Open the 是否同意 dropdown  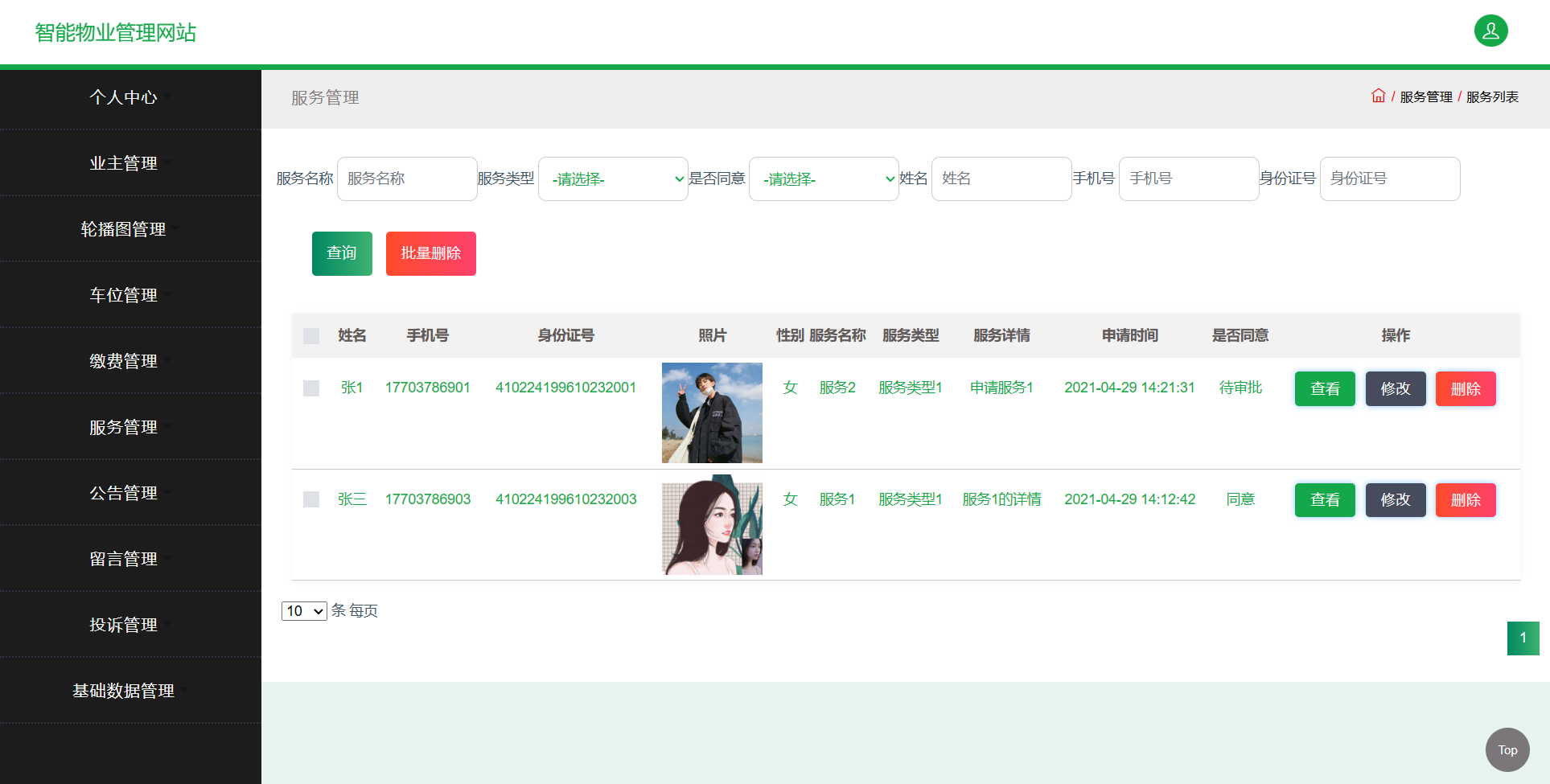[824, 179]
